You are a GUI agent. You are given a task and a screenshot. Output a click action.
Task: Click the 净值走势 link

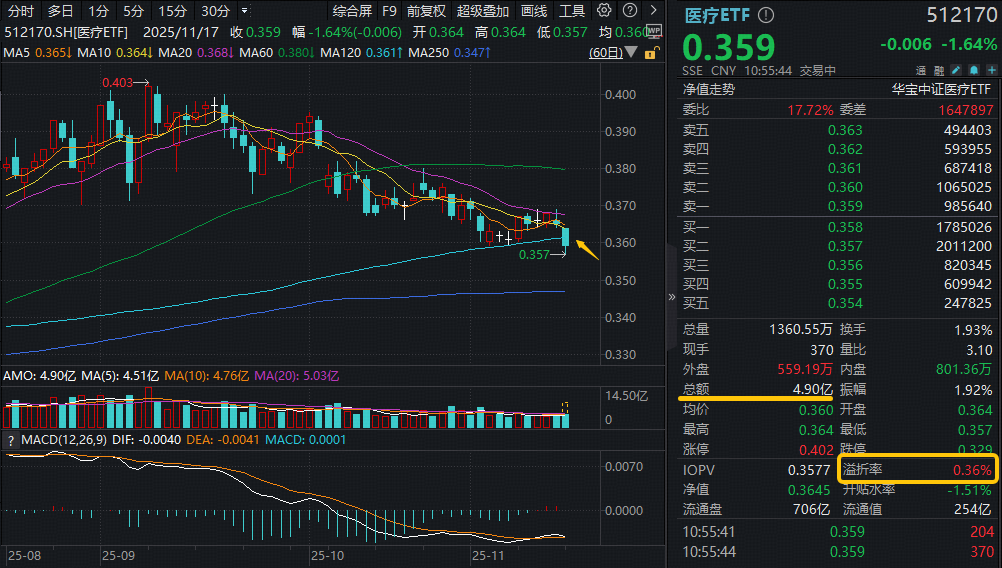click(x=708, y=88)
